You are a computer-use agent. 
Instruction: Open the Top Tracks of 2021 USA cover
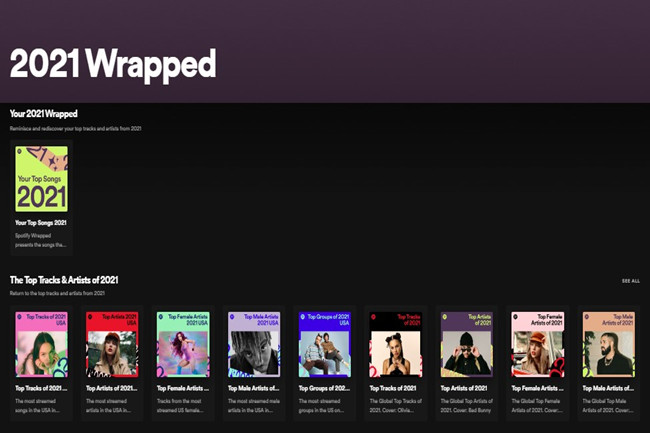point(41,344)
